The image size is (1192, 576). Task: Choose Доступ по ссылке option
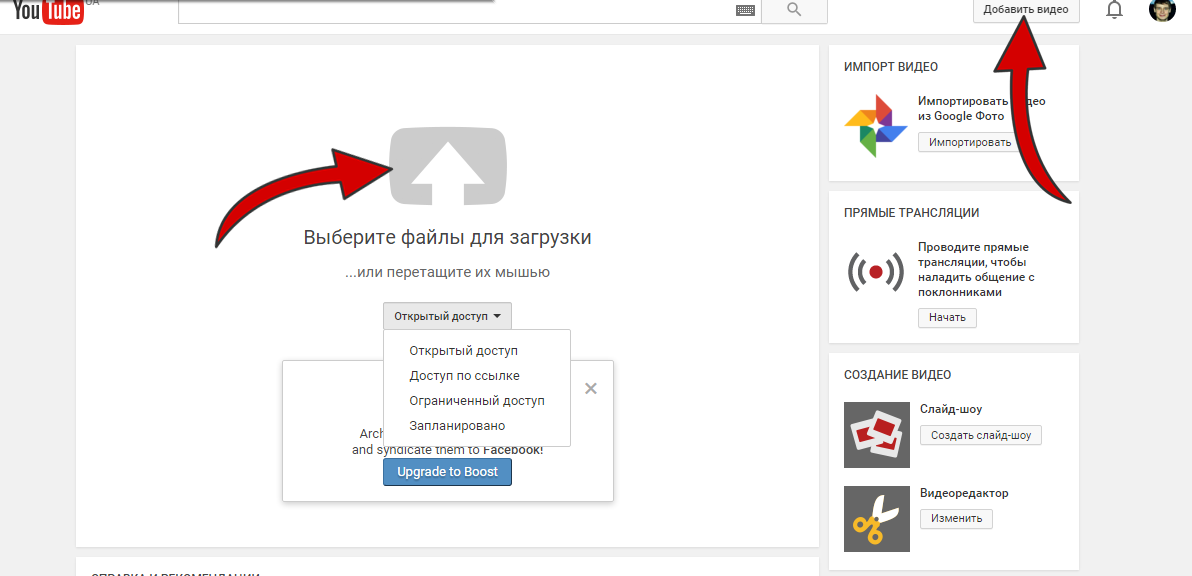click(464, 375)
